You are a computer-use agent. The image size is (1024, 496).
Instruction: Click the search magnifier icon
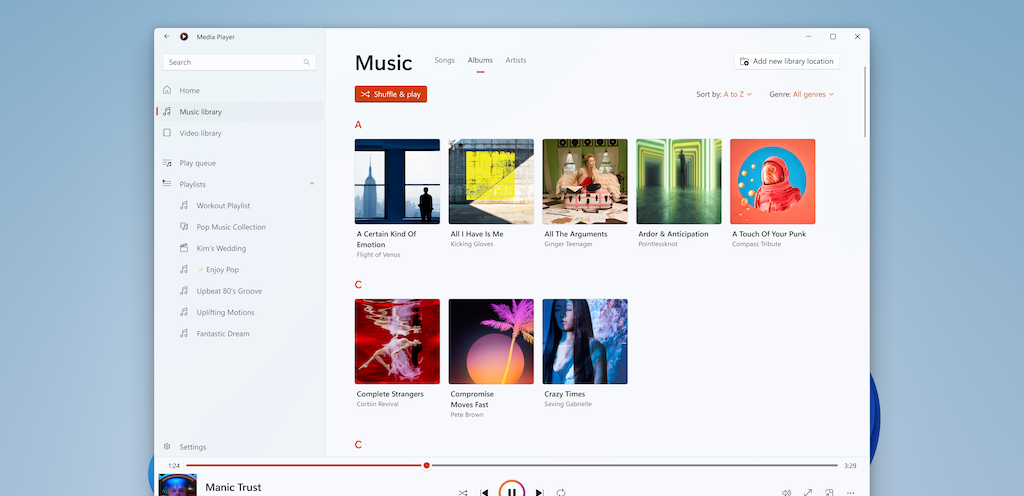pos(307,62)
